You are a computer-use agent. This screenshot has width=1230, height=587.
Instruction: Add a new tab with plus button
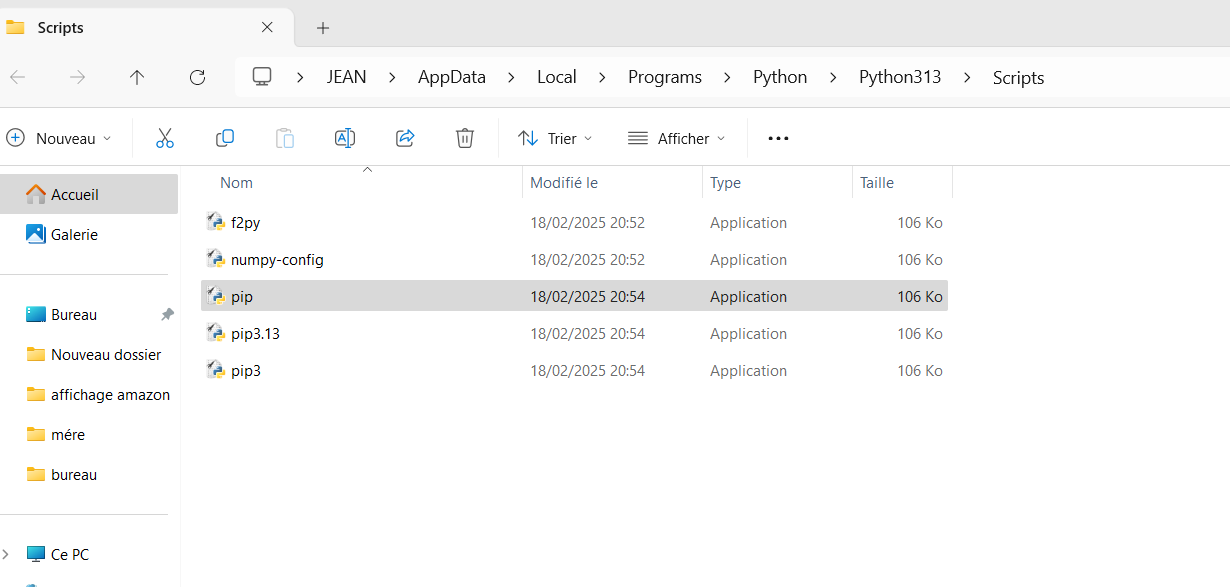pos(323,28)
